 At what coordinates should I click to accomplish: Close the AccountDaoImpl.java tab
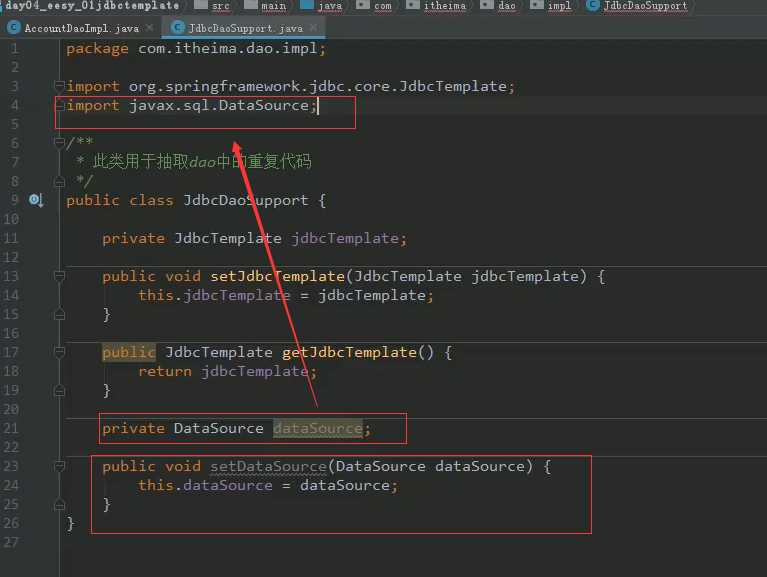click(150, 28)
